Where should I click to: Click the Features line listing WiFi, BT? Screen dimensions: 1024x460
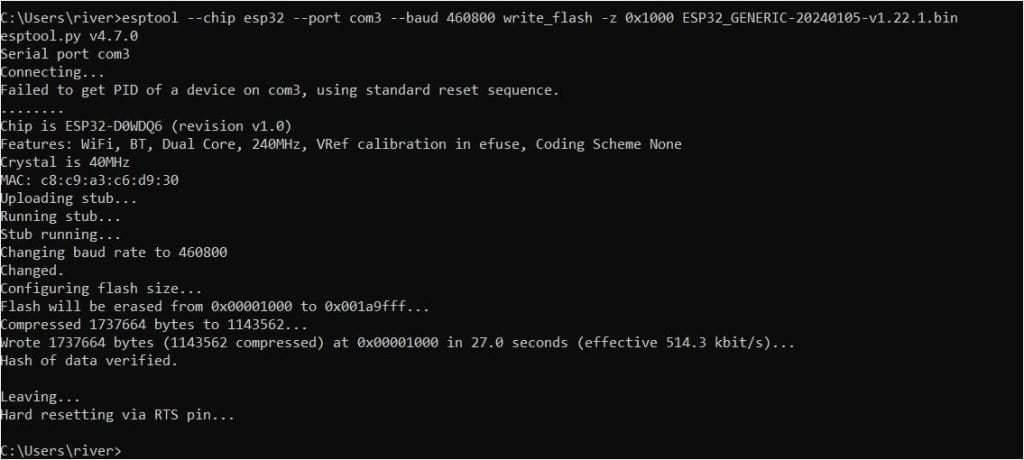pyautogui.click(x=340, y=144)
